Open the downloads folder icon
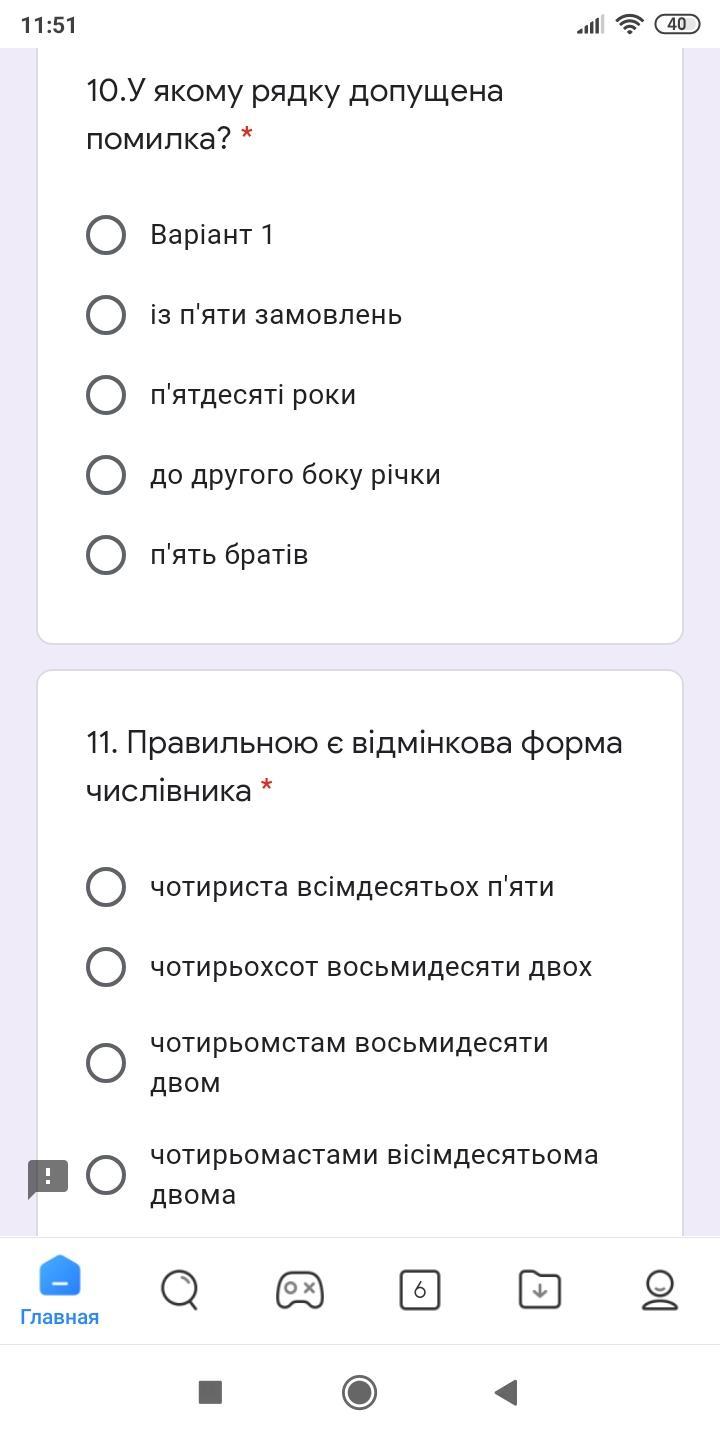 [540, 1289]
